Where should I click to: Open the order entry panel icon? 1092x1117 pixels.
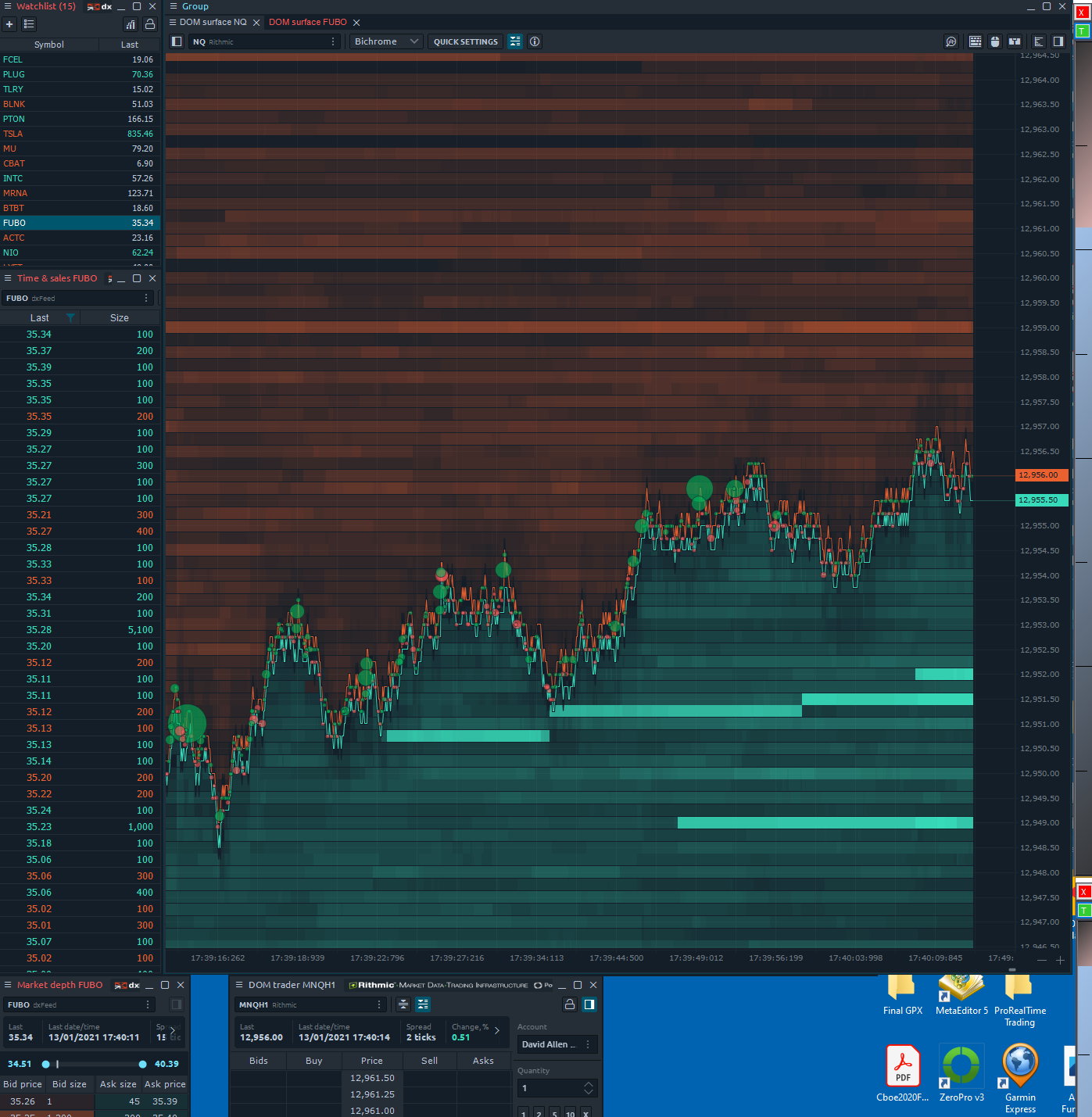click(1015, 41)
